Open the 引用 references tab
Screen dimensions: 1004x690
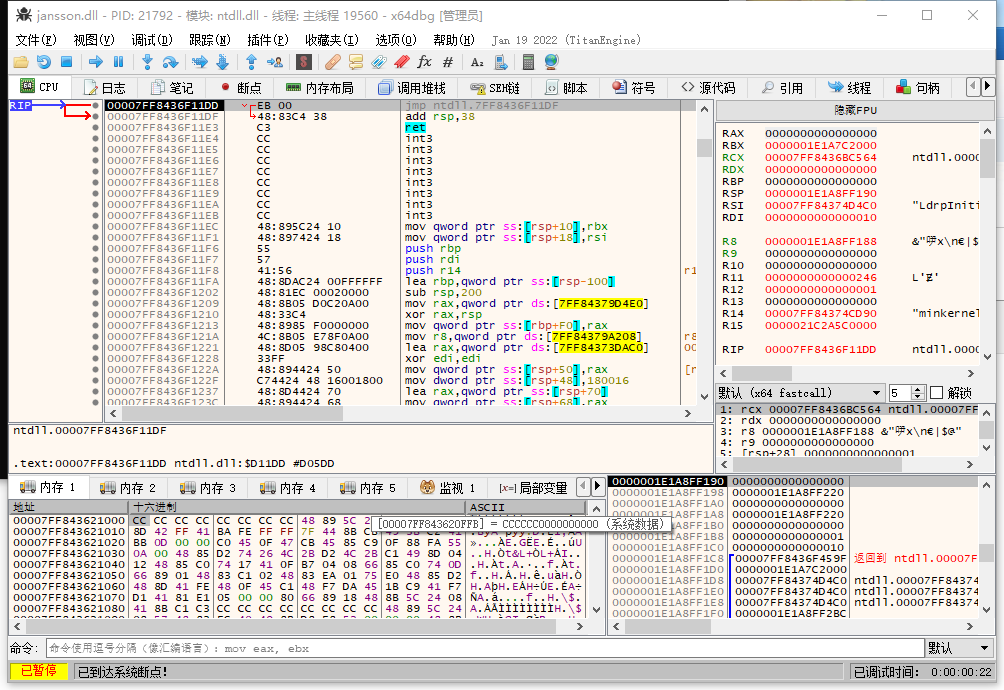782,88
